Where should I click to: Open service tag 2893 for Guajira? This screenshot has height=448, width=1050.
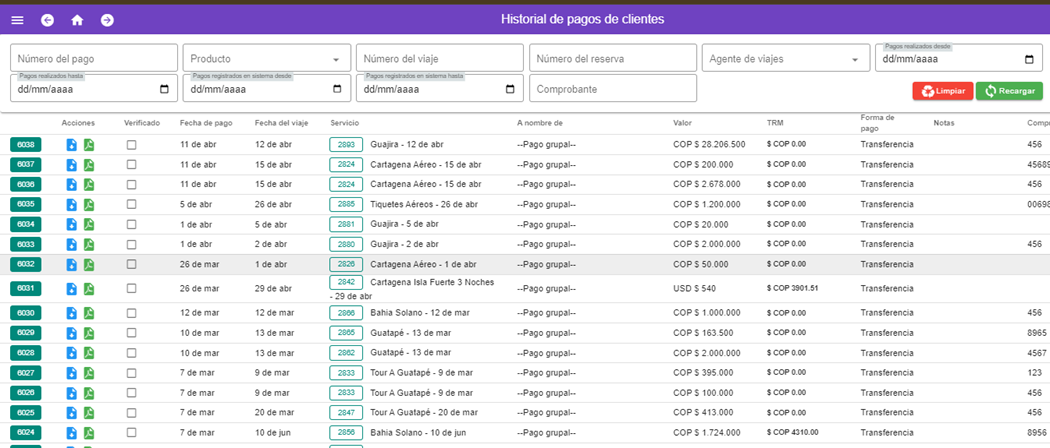(x=346, y=145)
